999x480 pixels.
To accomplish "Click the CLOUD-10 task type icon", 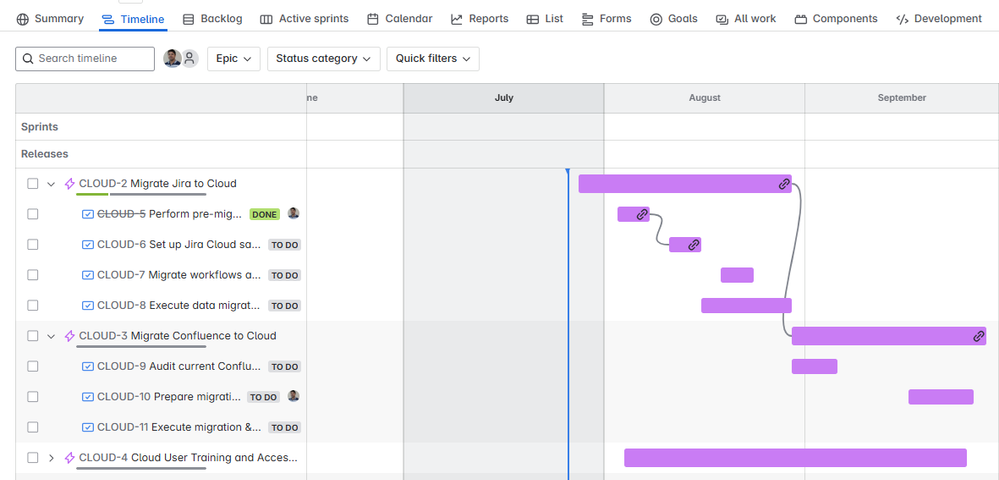I will point(88,396).
